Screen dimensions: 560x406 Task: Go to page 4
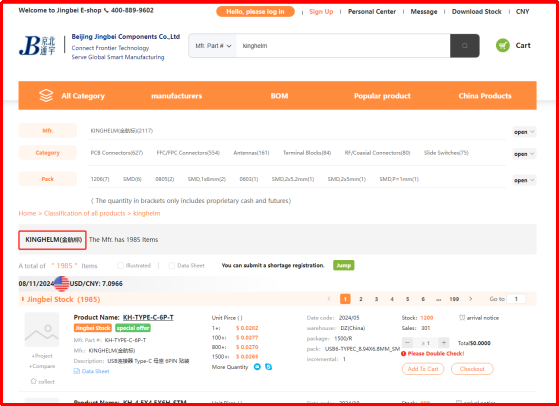click(392, 299)
